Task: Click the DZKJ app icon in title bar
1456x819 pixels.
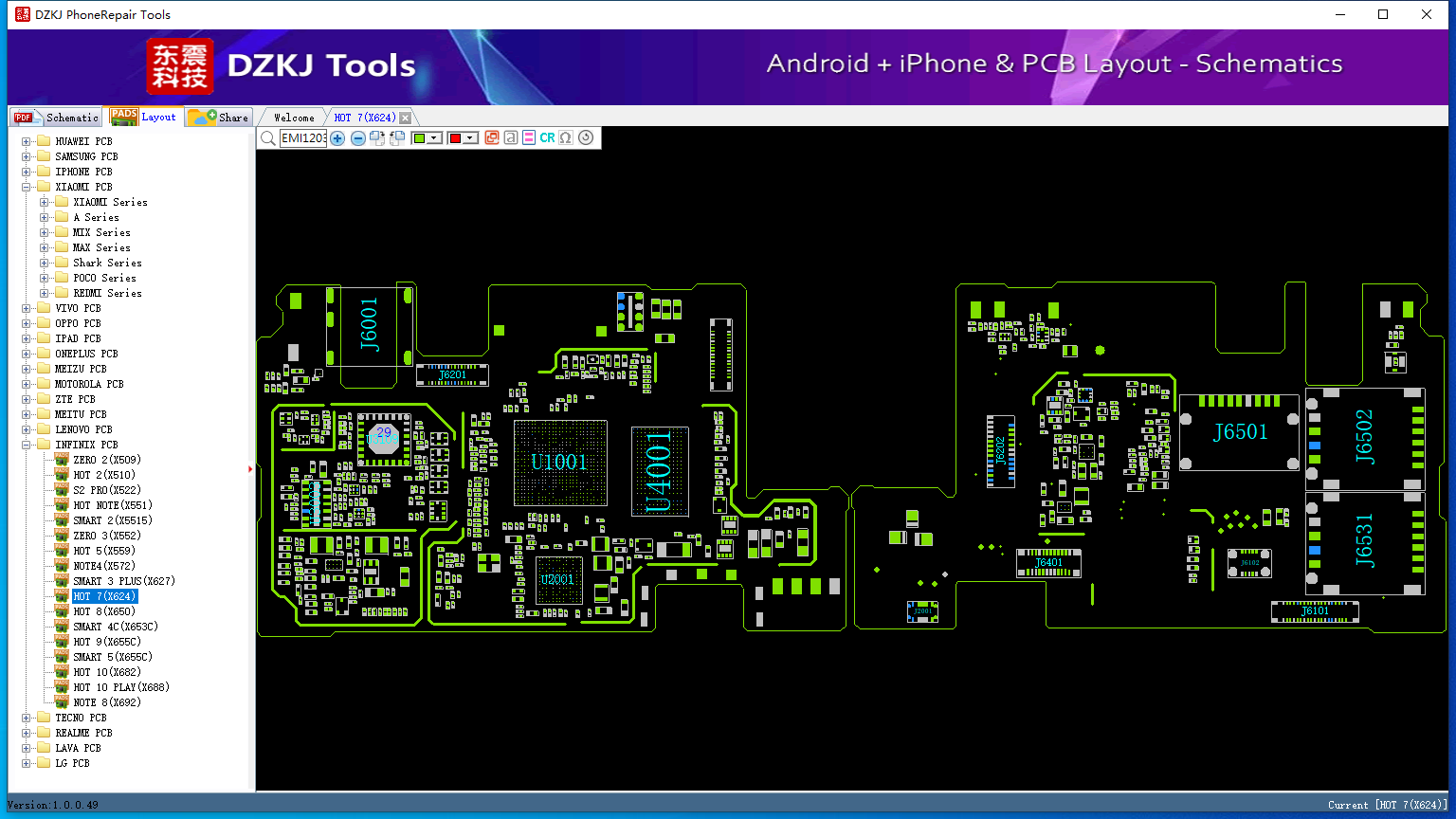Action: 22,14
